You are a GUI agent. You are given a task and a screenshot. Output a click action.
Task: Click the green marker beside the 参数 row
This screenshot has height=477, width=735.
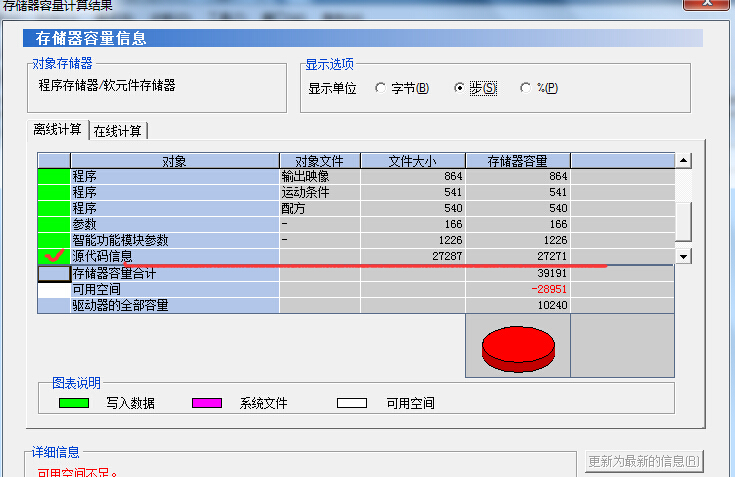pyautogui.click(x=54, y=224)
